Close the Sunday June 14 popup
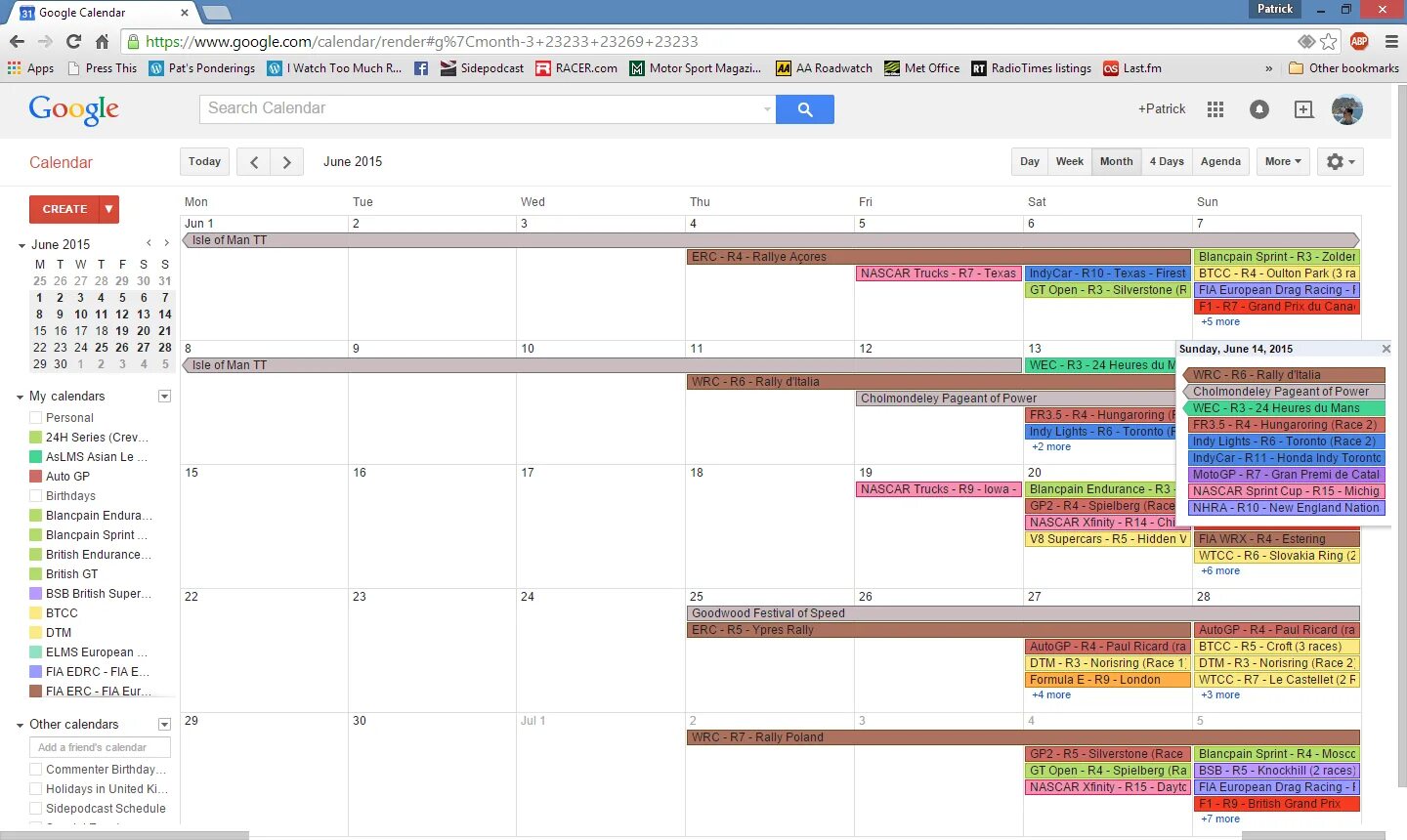 tap(1386, 349)
